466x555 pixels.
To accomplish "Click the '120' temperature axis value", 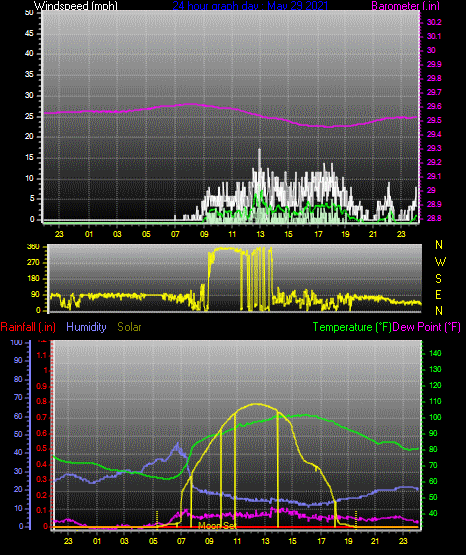I will coord(435,385).
